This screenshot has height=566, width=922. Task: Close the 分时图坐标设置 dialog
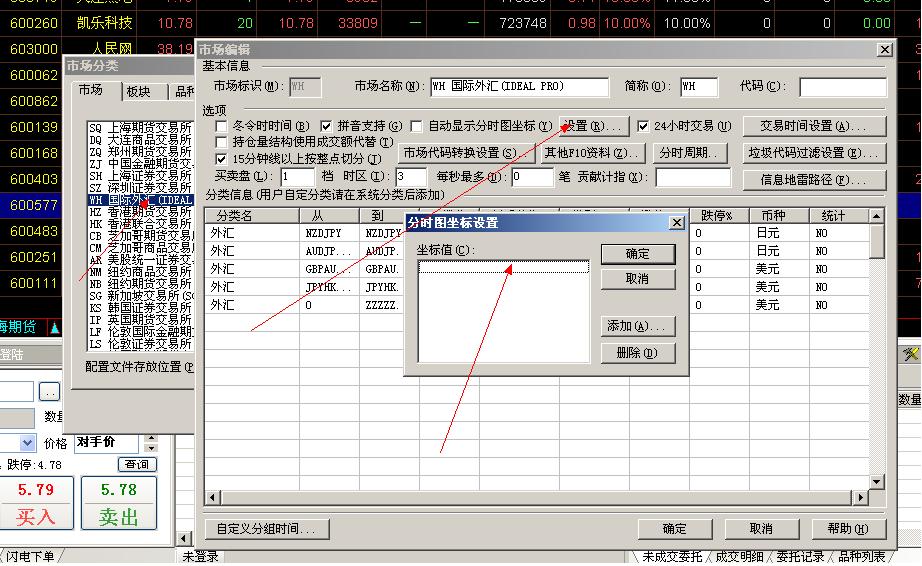coord(677,223)
